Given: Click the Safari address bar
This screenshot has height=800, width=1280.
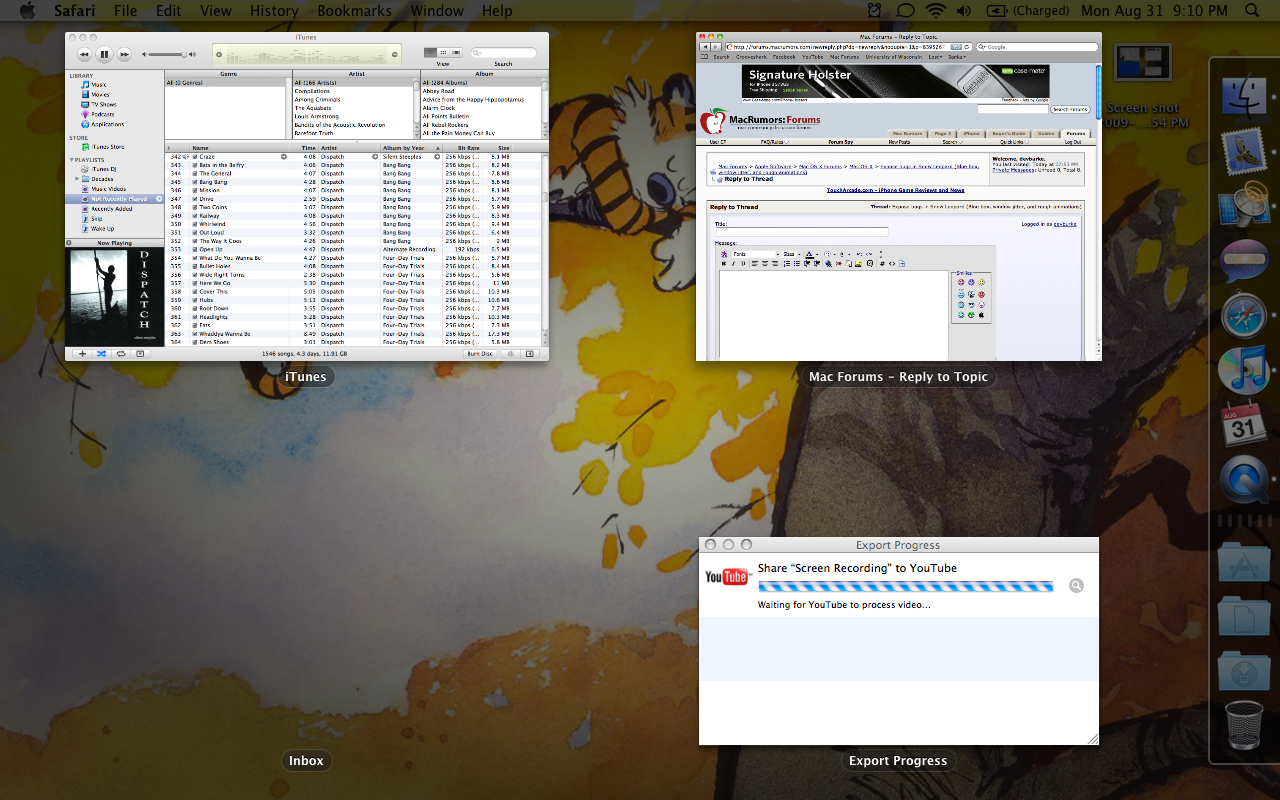Looking at the screenshot, I should 848,47.
